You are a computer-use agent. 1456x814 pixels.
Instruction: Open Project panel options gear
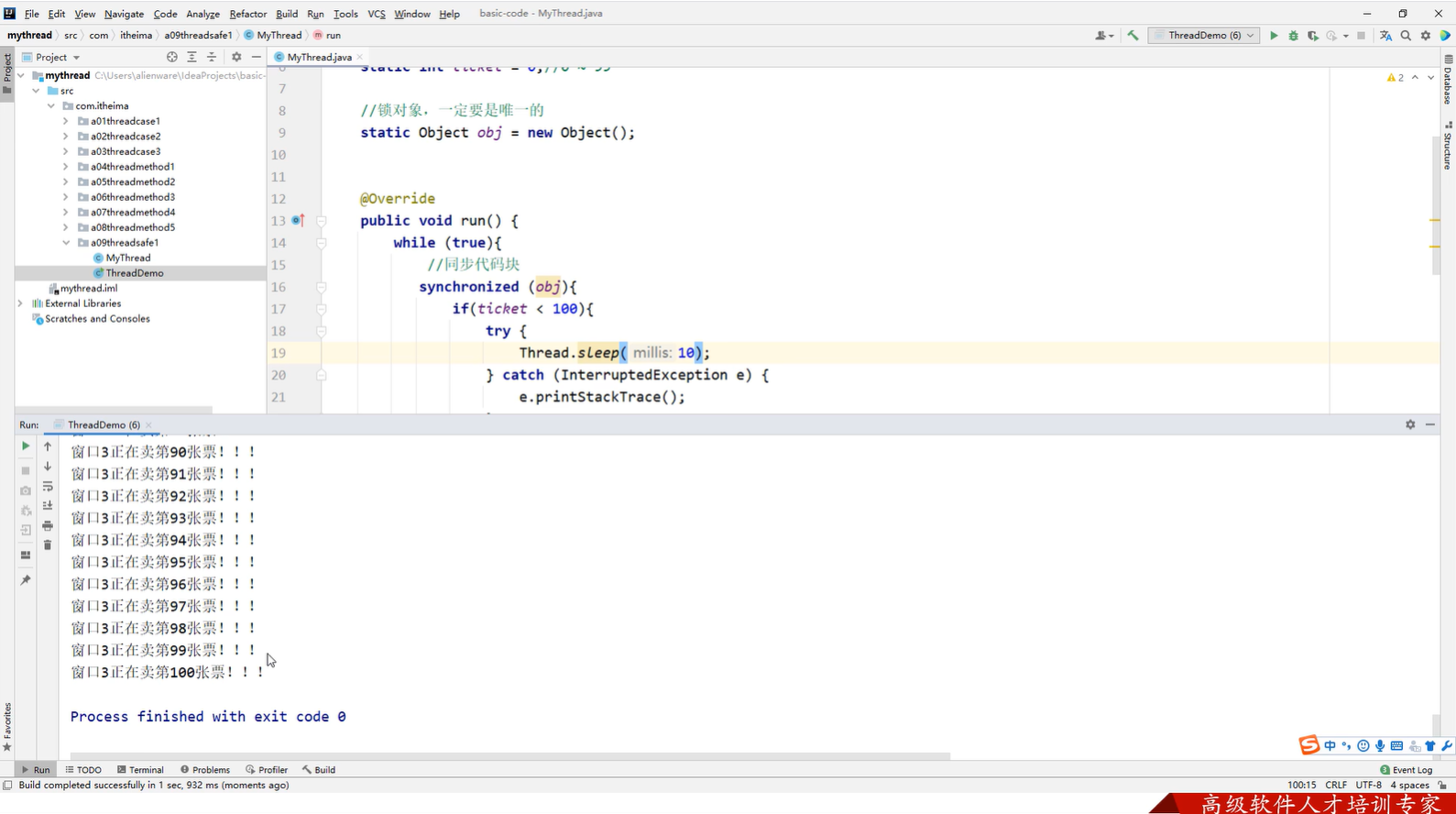(236, 57)
